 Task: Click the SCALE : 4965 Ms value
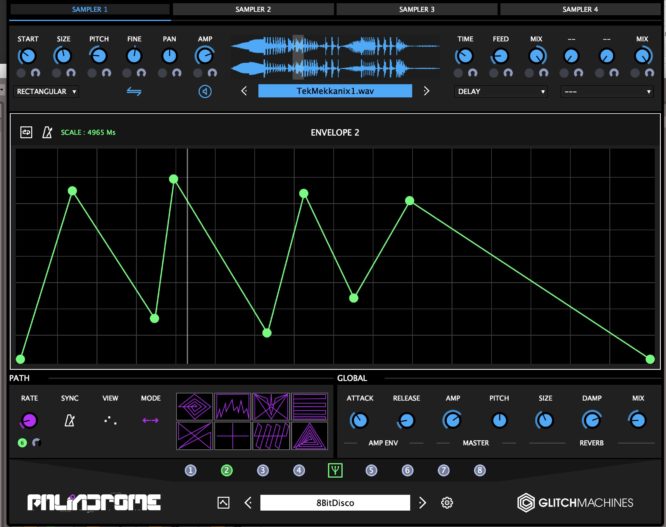coord(88,132)
